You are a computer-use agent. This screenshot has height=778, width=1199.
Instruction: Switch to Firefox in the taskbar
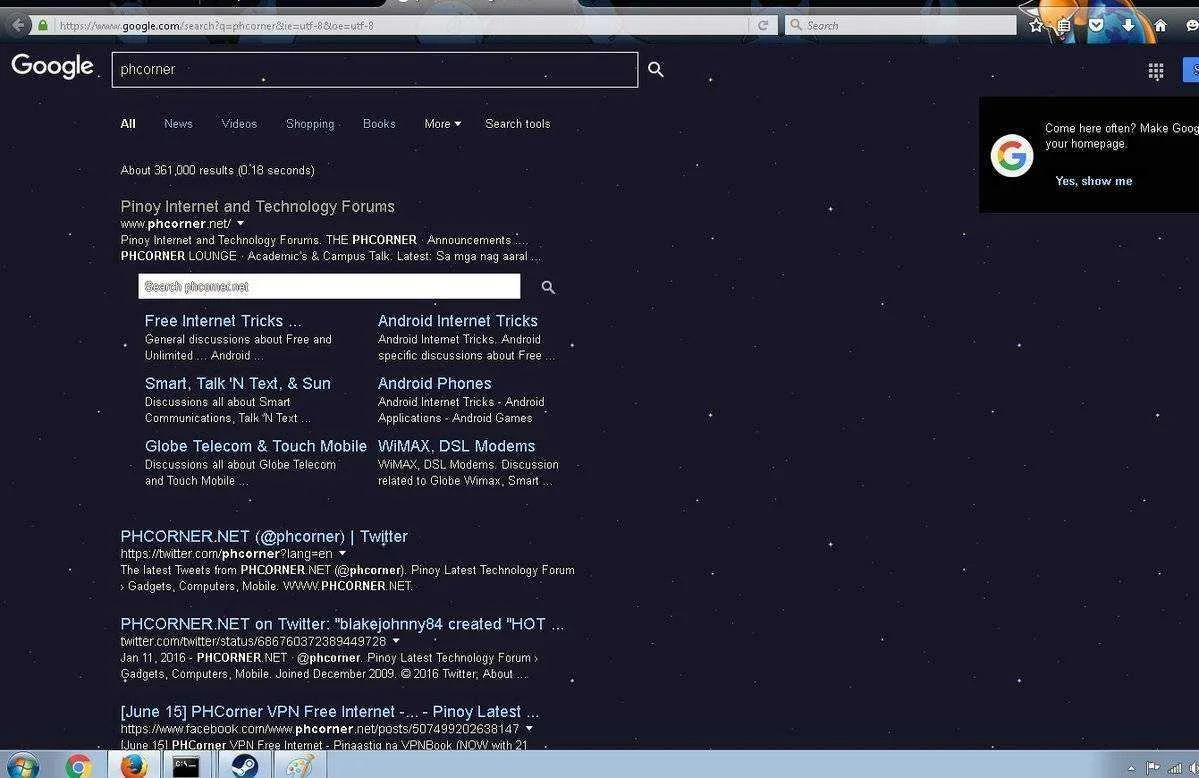pos(133,765)
